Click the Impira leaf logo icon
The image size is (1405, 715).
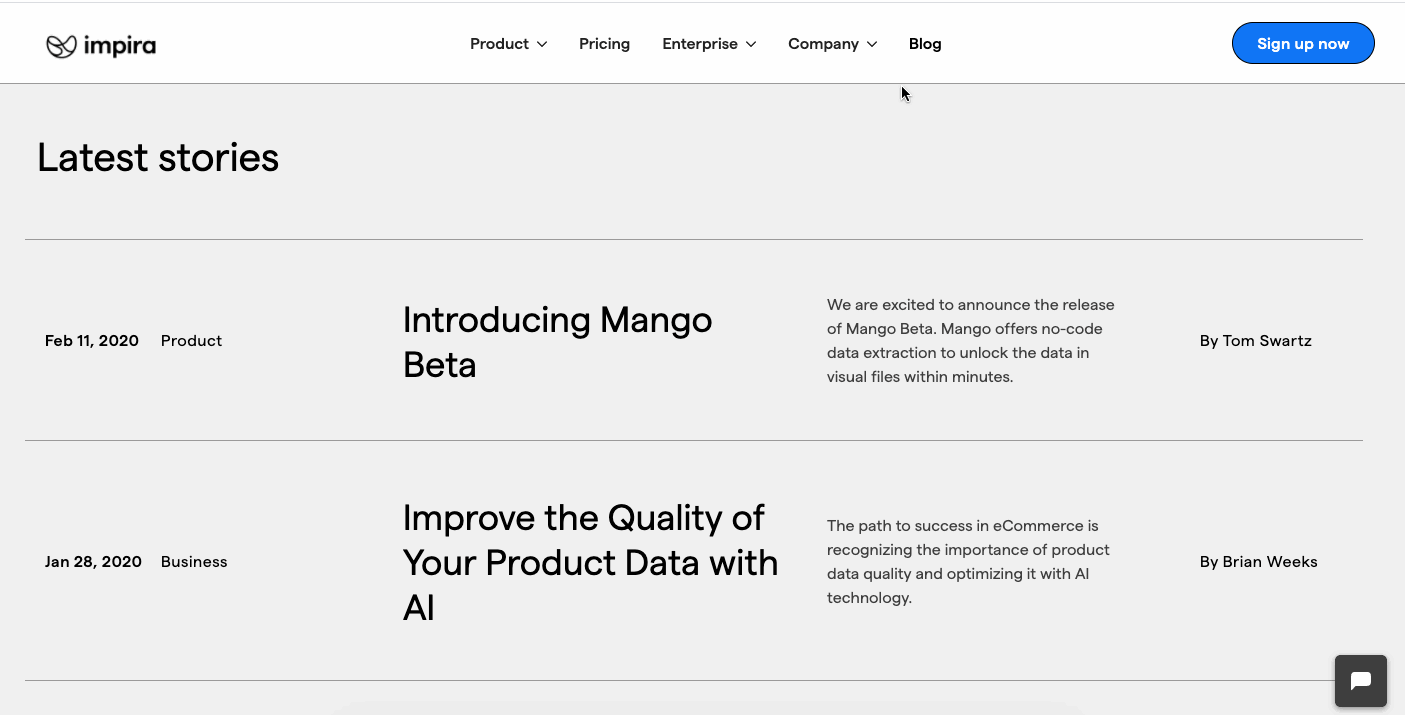pos(61,45)
